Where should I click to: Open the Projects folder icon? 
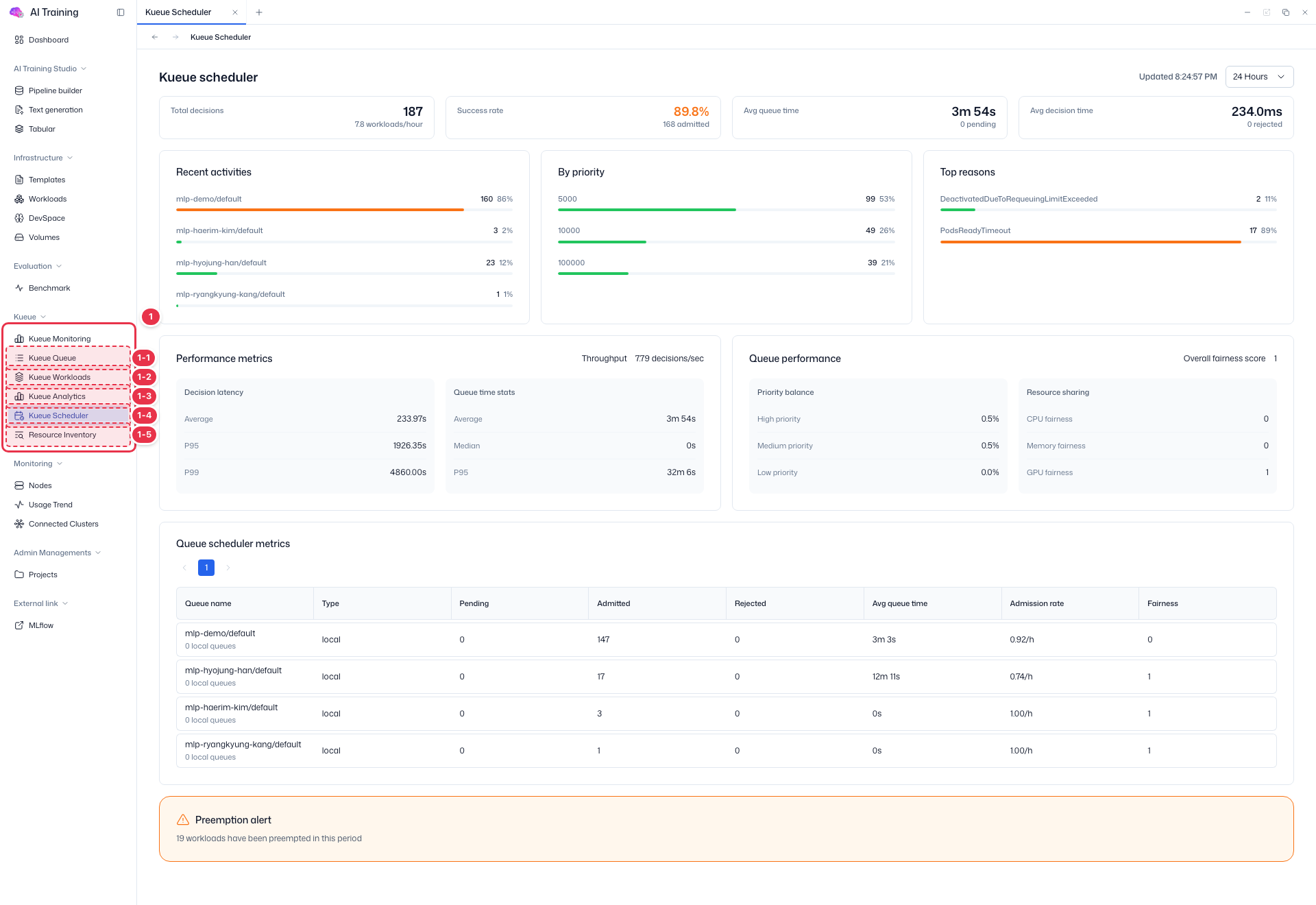[19, 575]
